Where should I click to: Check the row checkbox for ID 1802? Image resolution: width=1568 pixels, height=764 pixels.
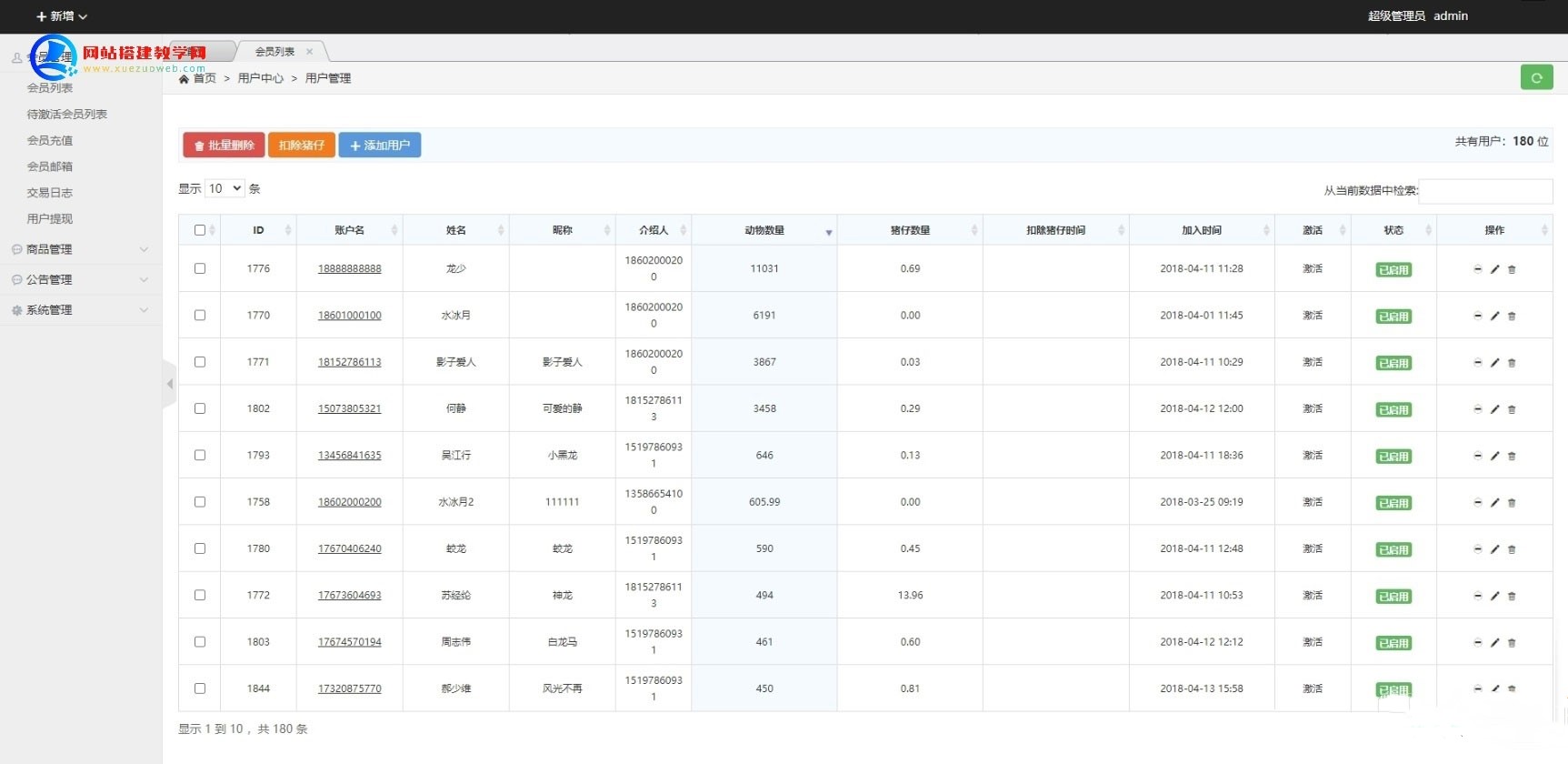[200, 408]
